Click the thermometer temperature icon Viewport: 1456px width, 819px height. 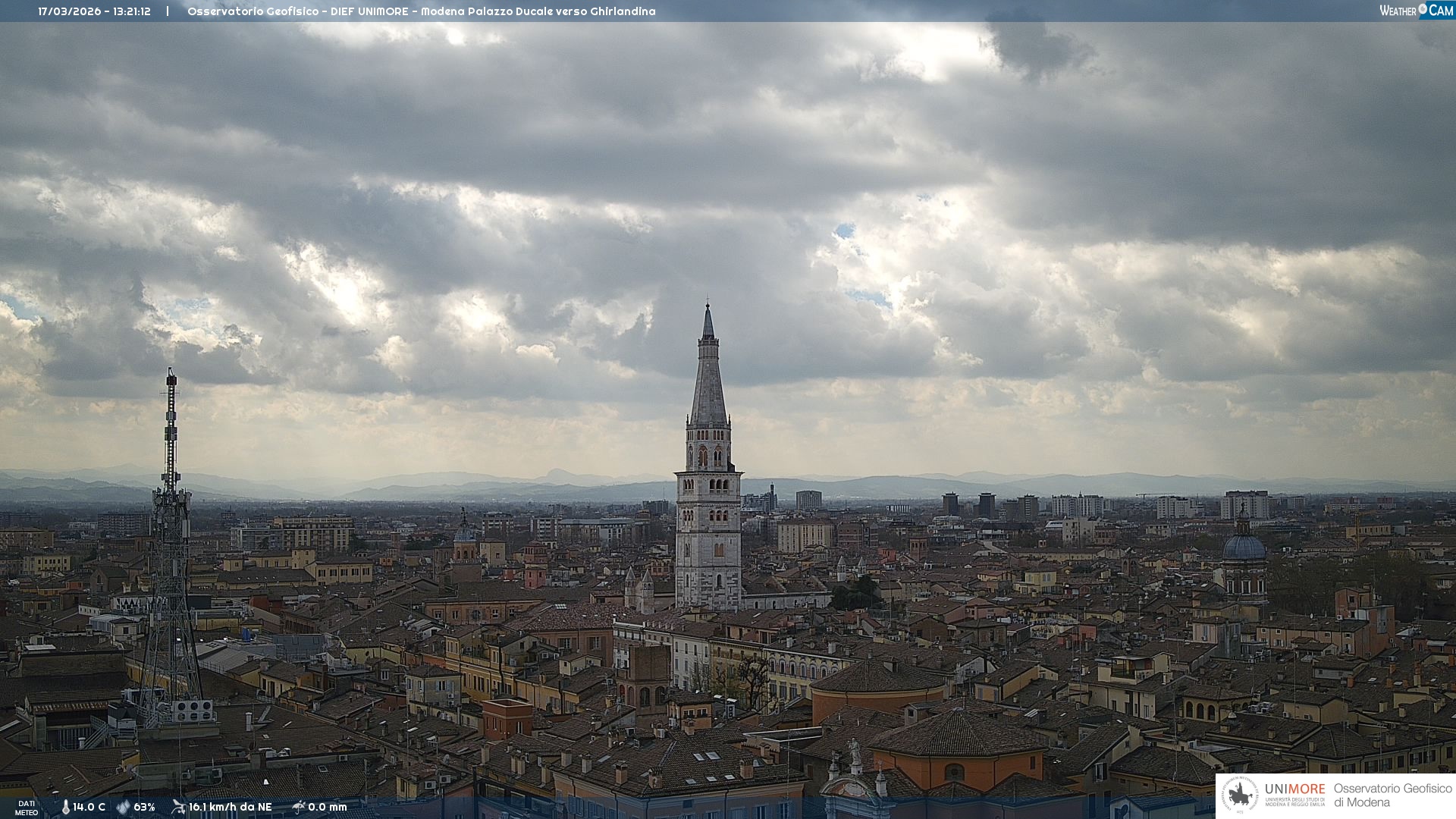[x=65, y=807]
